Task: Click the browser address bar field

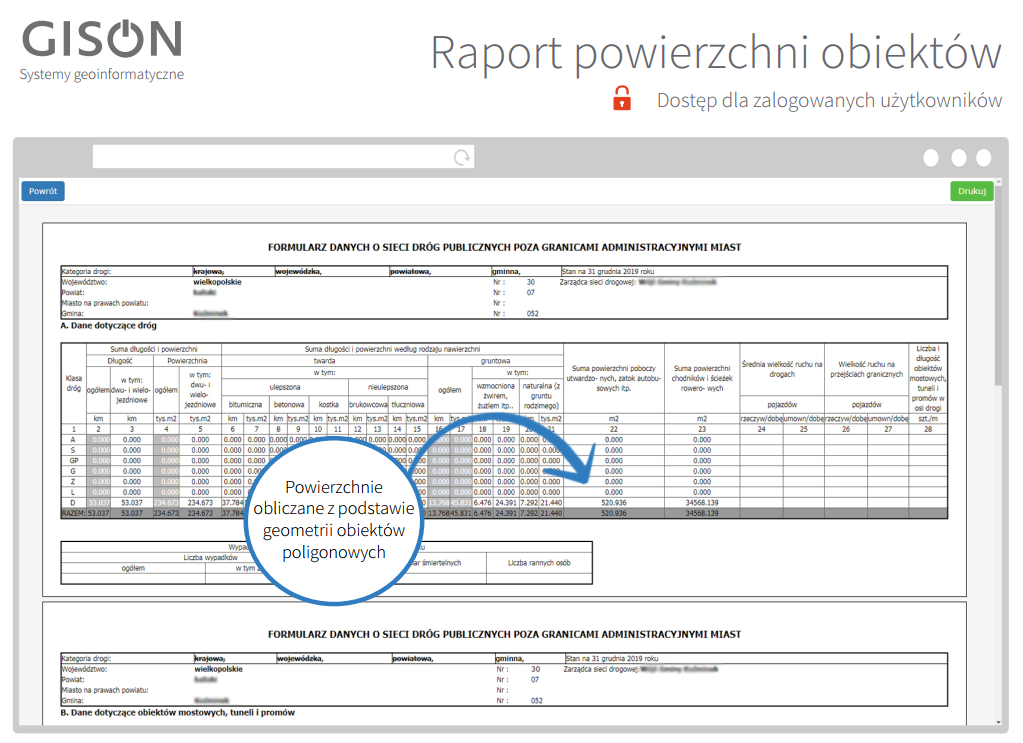Action: coord(283,157)
